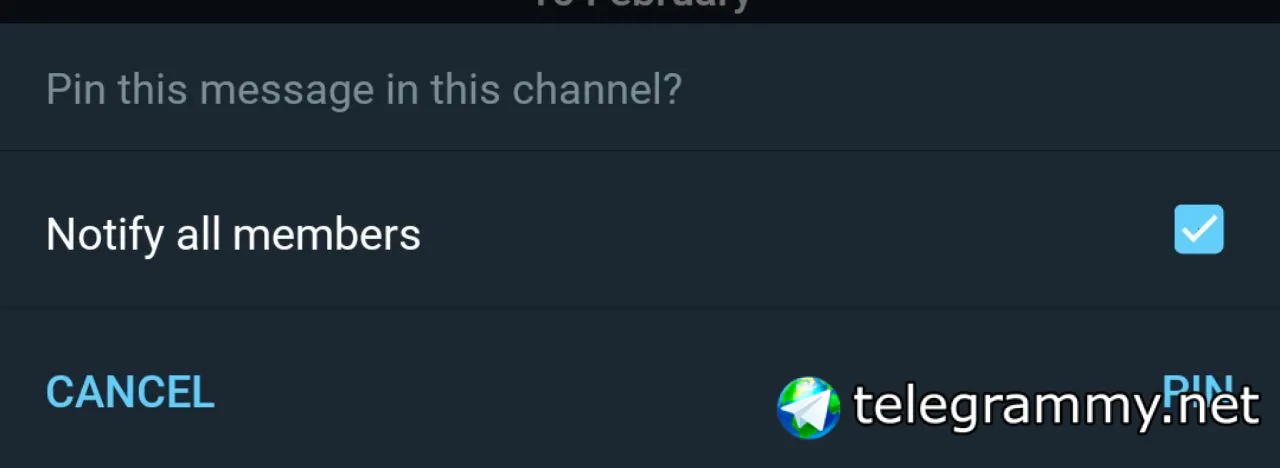Tap the word members in the option row

coord(327,234)
